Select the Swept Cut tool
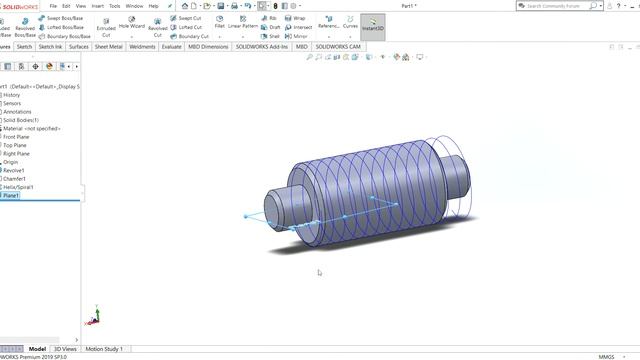 186,18
